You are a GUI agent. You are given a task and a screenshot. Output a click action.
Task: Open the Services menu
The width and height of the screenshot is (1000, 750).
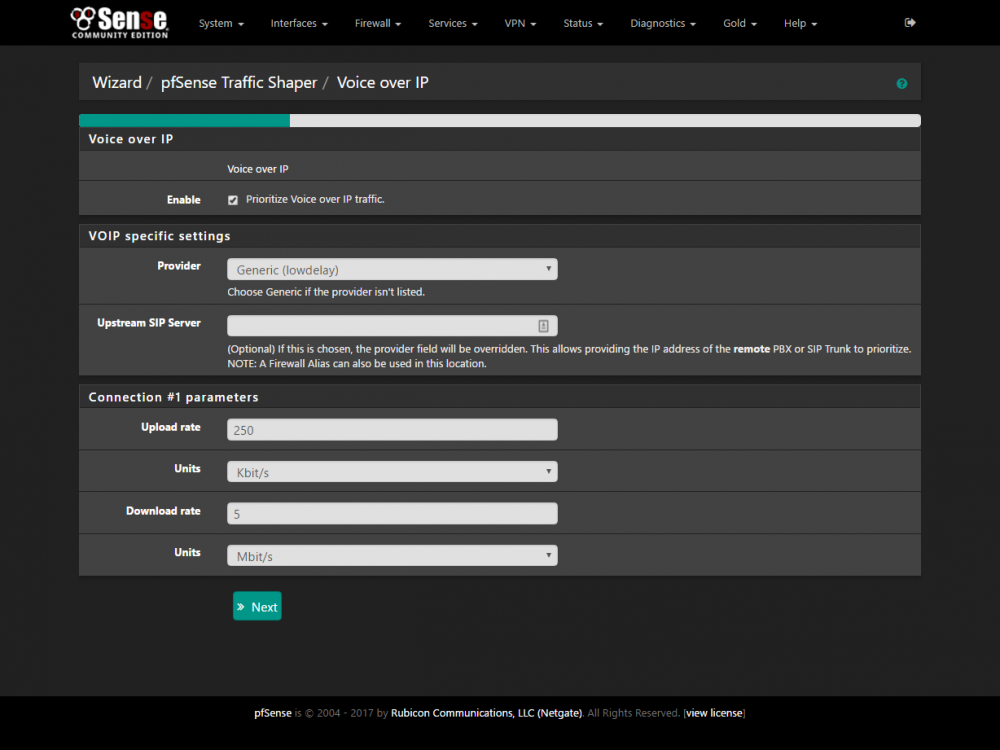[x=453, y=24]
